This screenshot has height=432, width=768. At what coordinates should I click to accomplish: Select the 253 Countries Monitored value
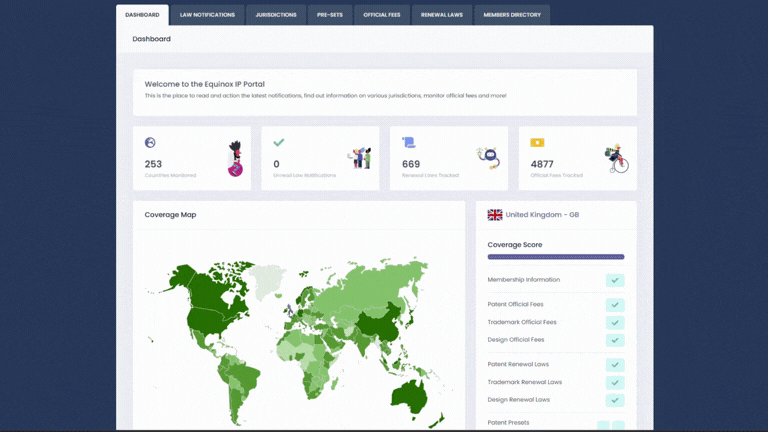click(153, 164)
